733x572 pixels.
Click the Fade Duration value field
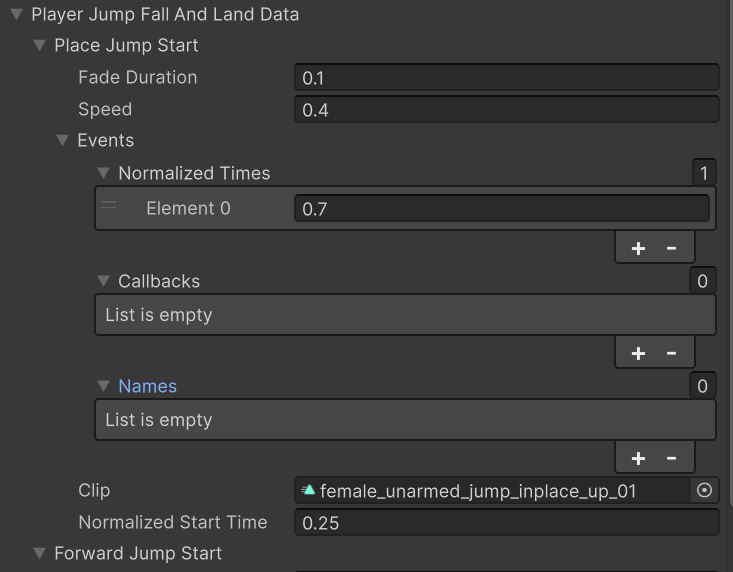click(x=506, y=78)
